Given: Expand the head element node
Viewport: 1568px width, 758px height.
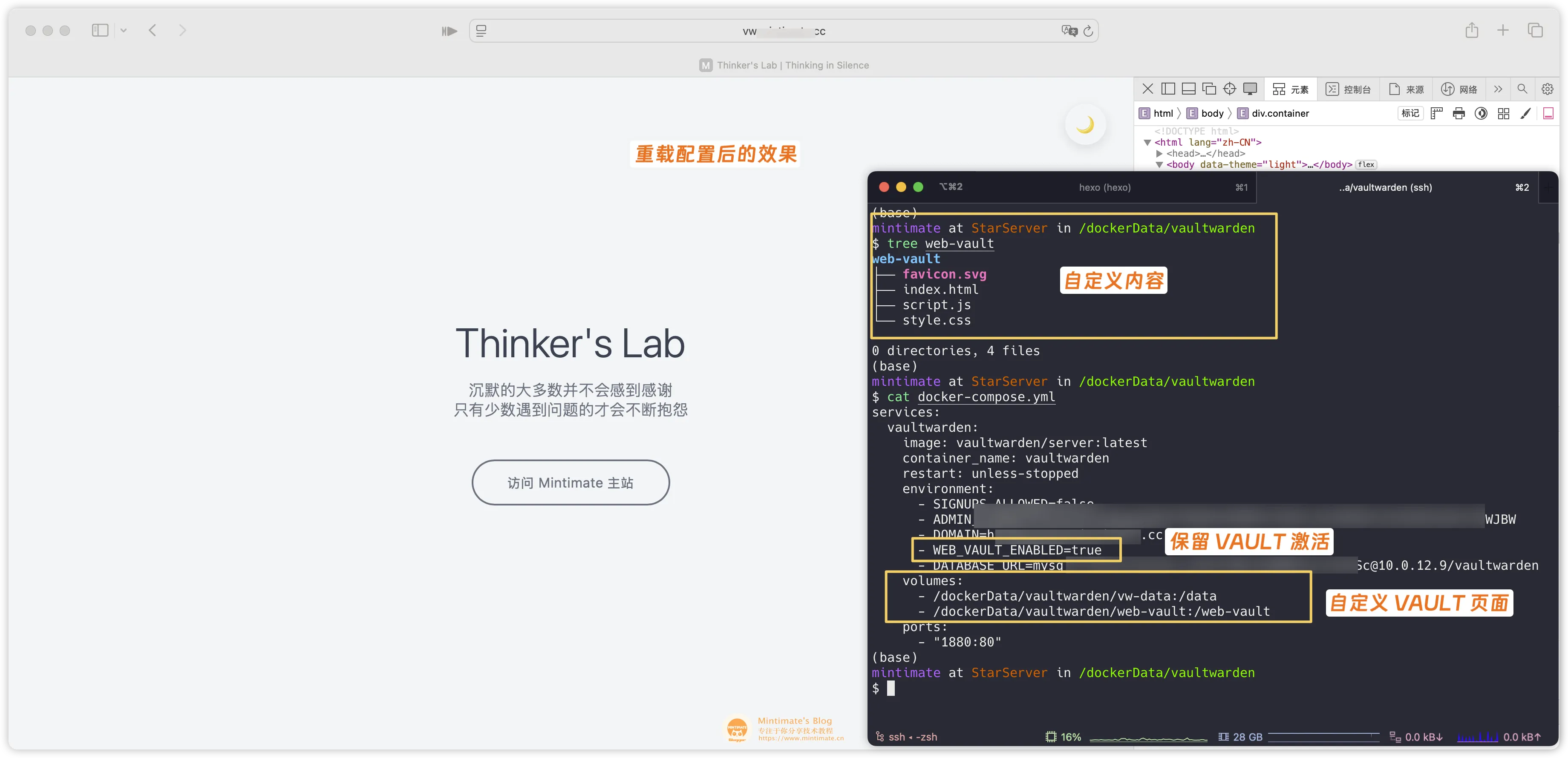Looking at the screenshot, I should (1159, 154).
